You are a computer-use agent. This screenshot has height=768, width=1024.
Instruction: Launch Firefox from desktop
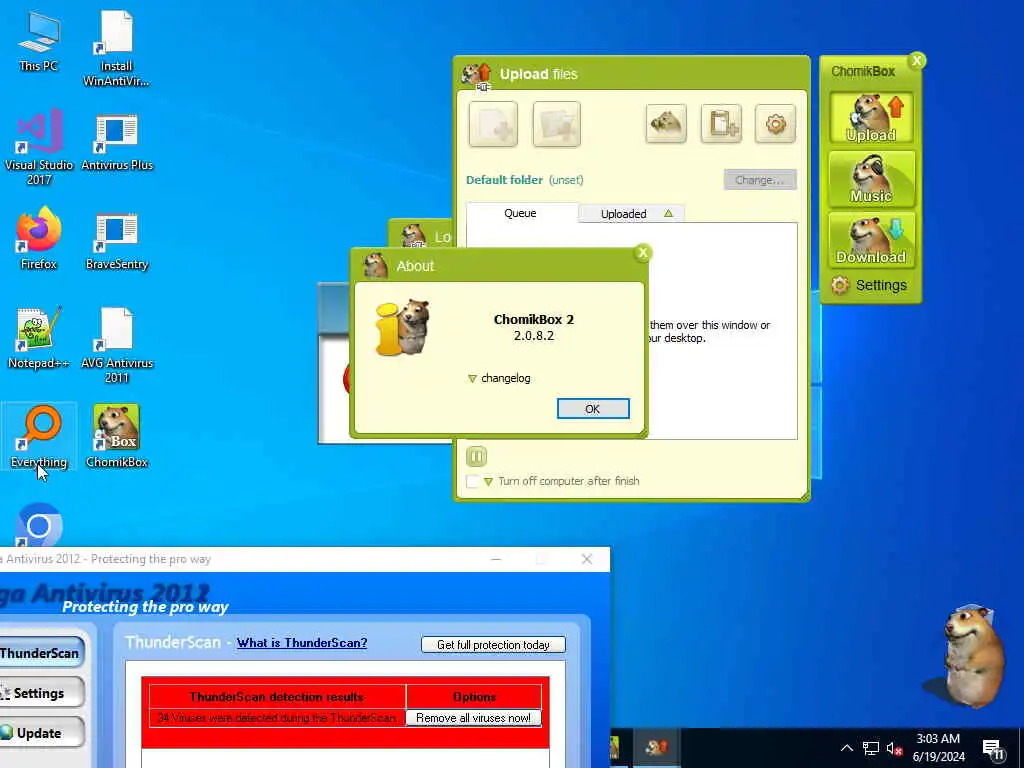pos(39,238)
